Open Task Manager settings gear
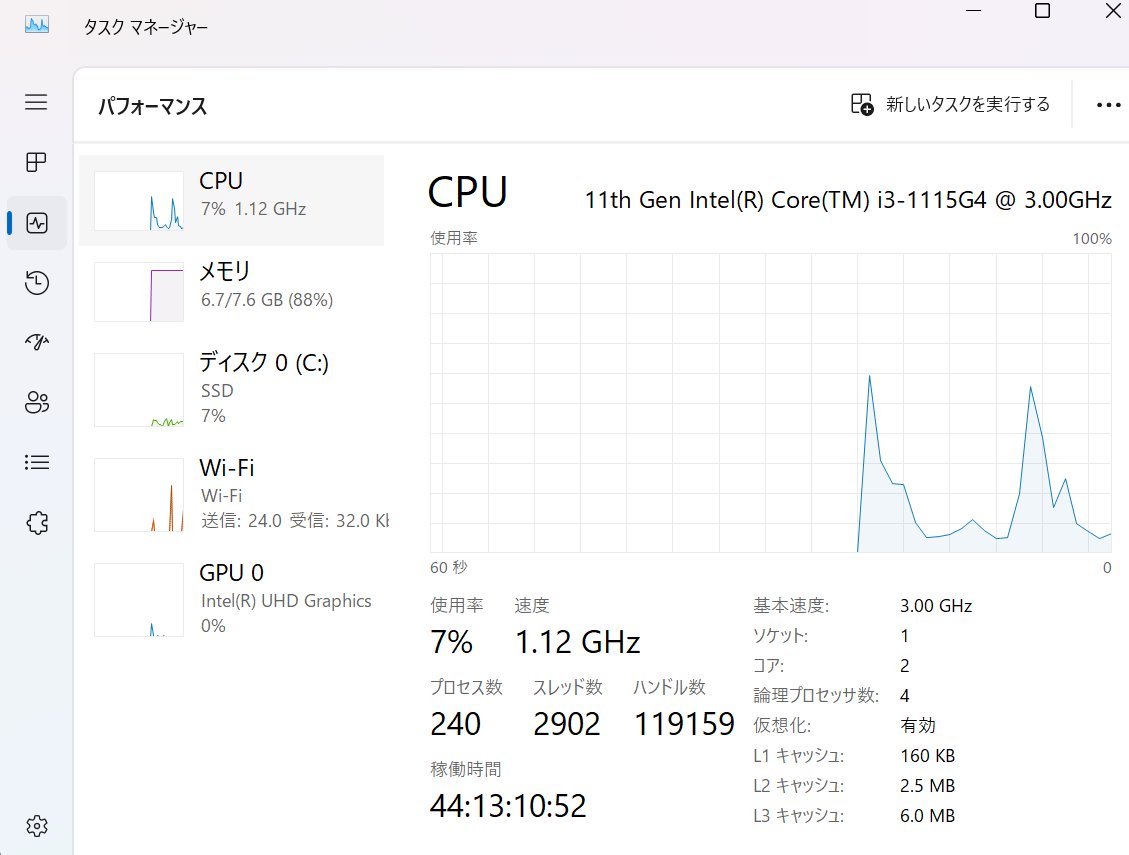1129x855 pixels. click(x=37, y=825)
